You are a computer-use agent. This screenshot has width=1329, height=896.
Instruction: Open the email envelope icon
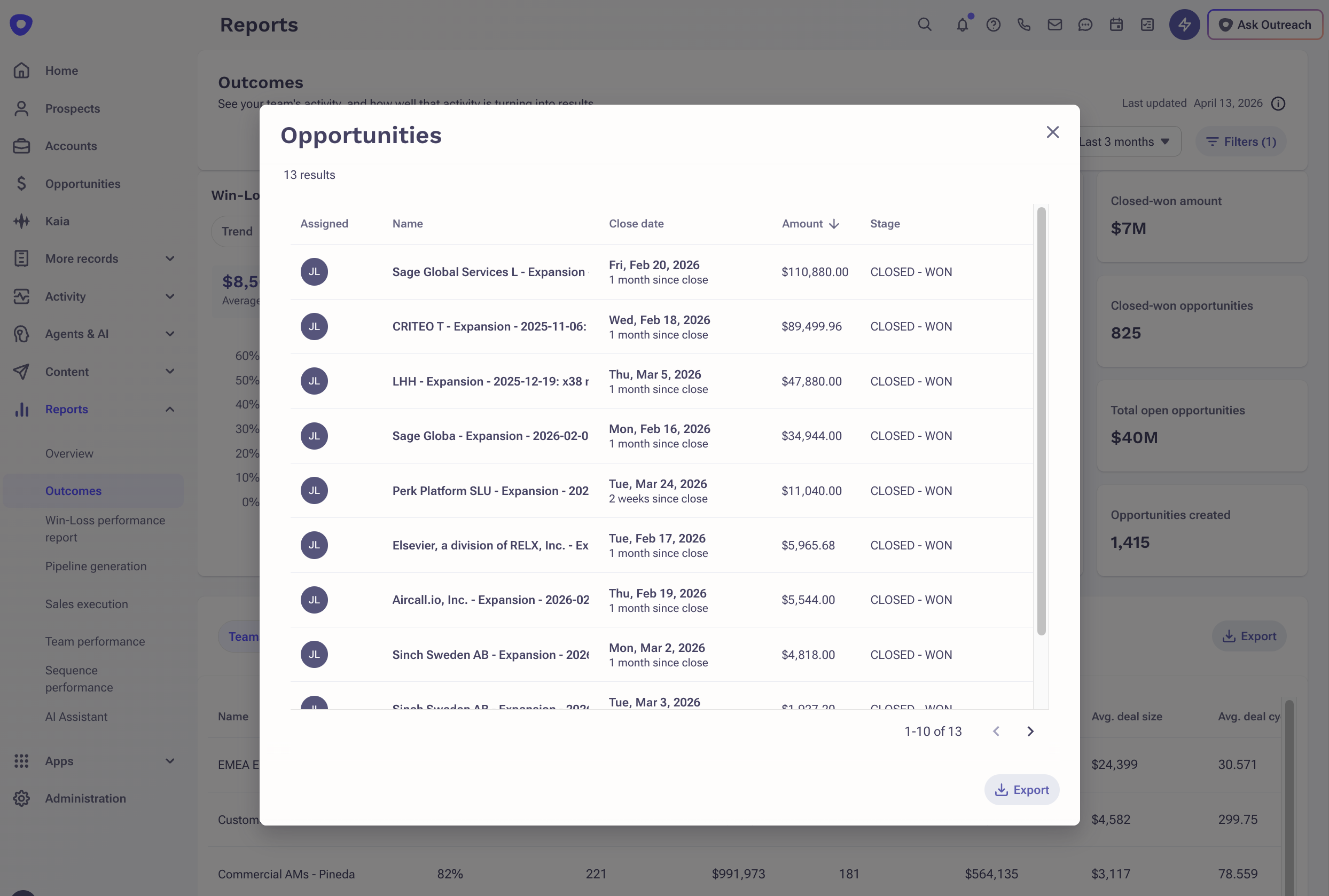[x=1054, y=25]
